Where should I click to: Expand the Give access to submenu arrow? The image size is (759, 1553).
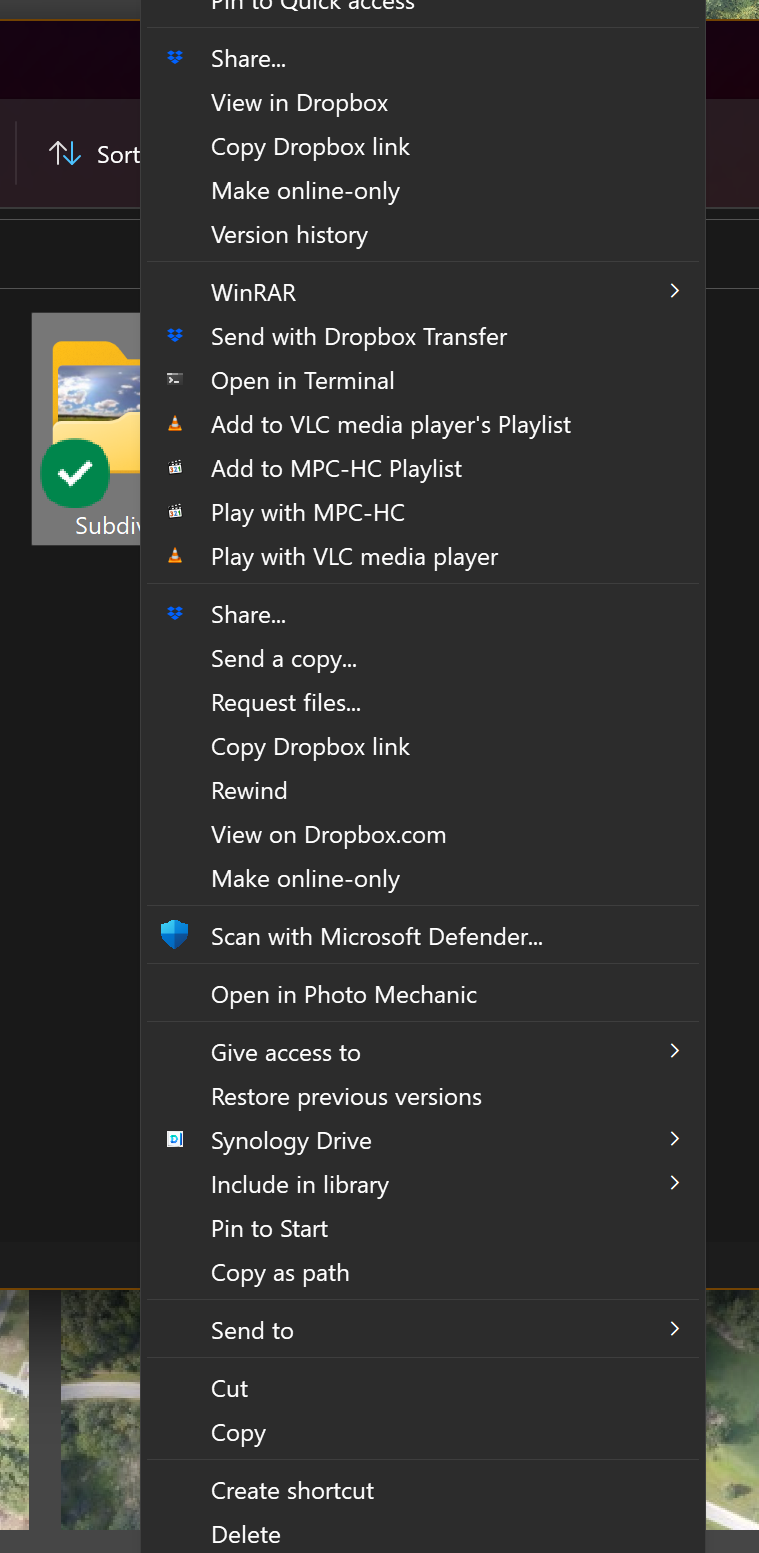pyautogui.click(x=675, y=1051)
